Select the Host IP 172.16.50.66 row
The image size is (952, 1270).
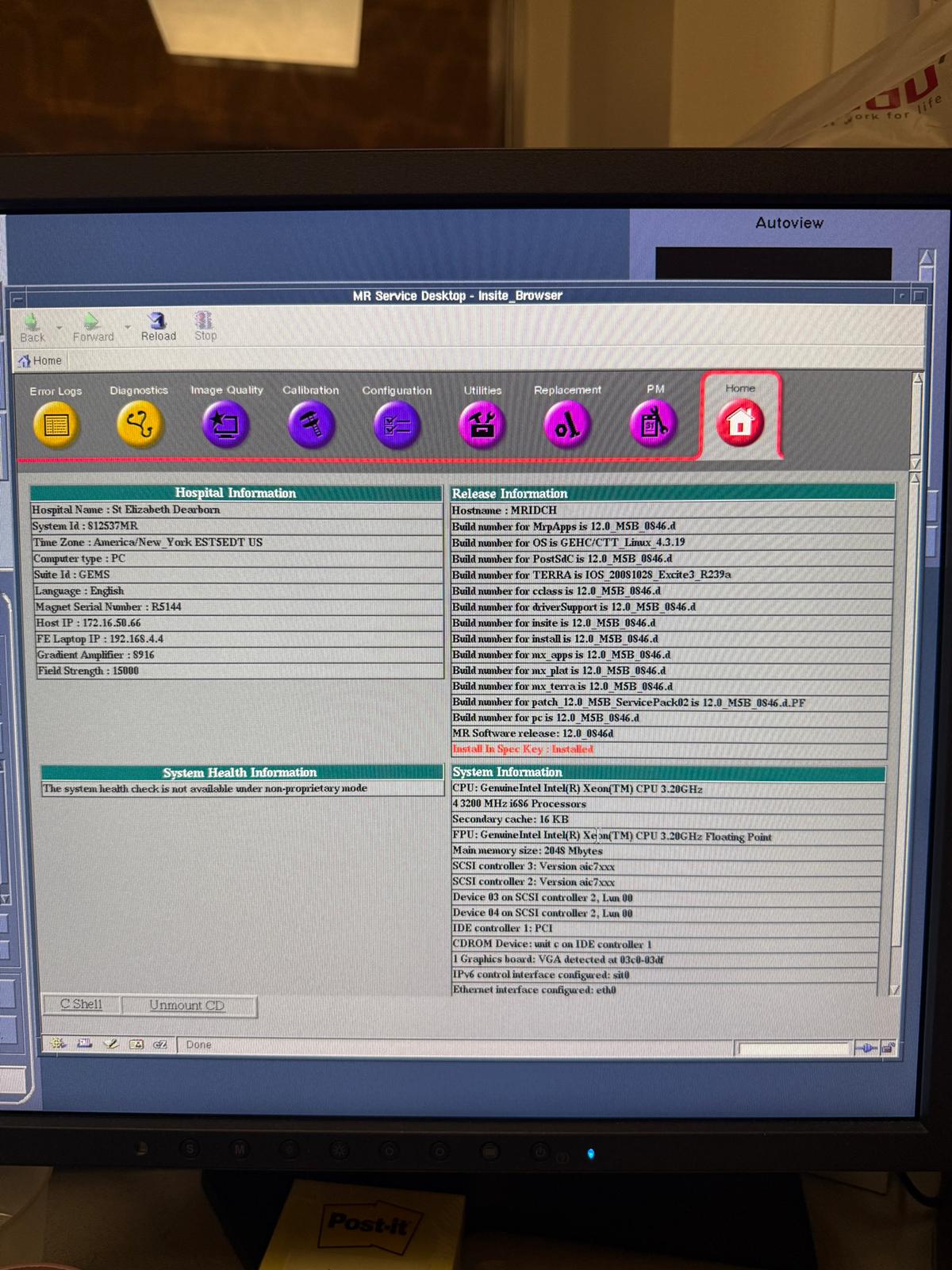point(238,622)
